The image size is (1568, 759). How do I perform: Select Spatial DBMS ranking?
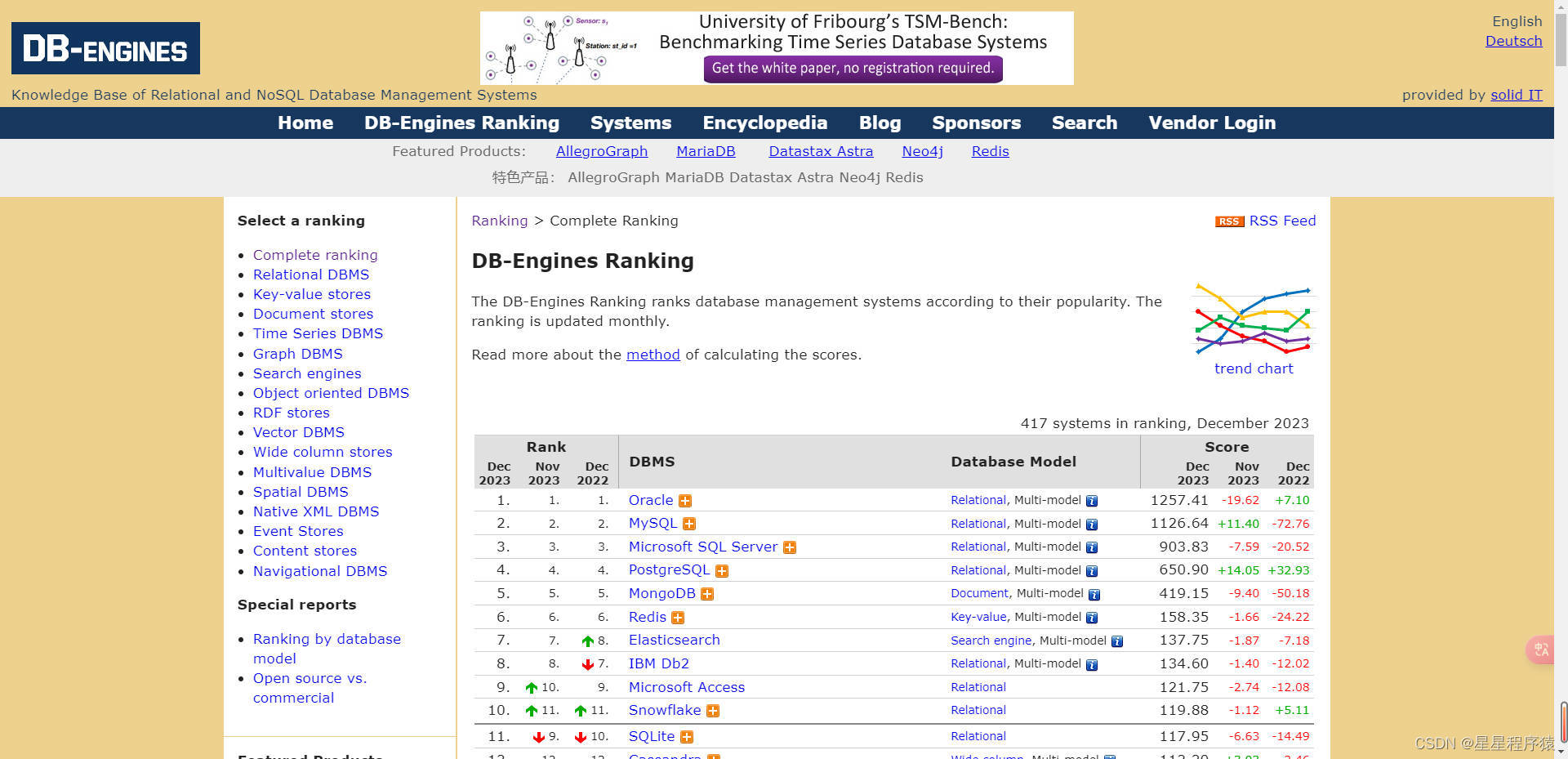pos(301,492)
